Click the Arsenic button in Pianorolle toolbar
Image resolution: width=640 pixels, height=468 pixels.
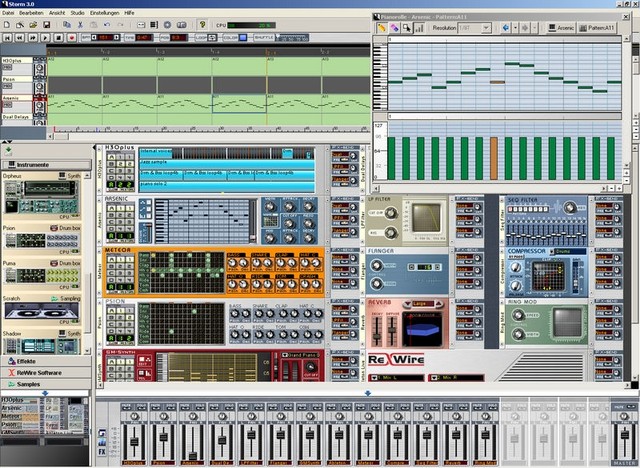(560, 28)
